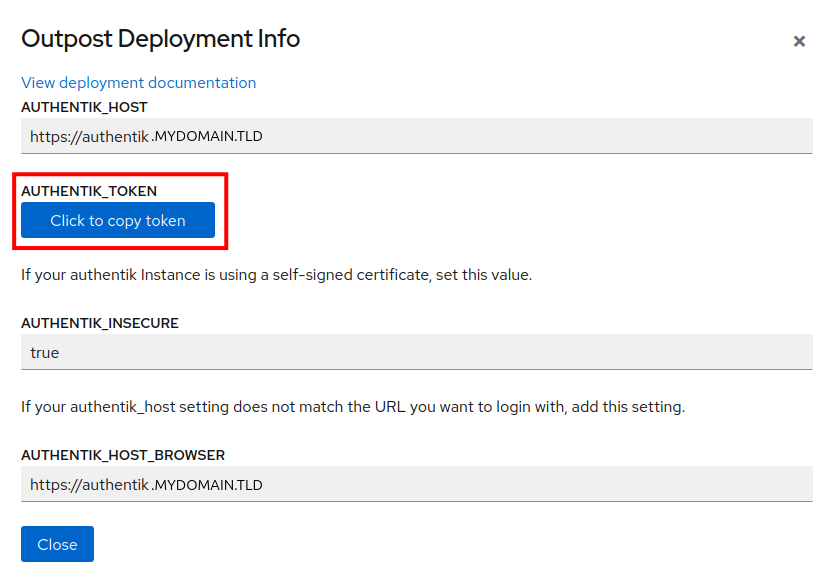Click the AUTHENTIK_INSECURE label
This screenshot has height=583, width=832.
pos(100,323)
